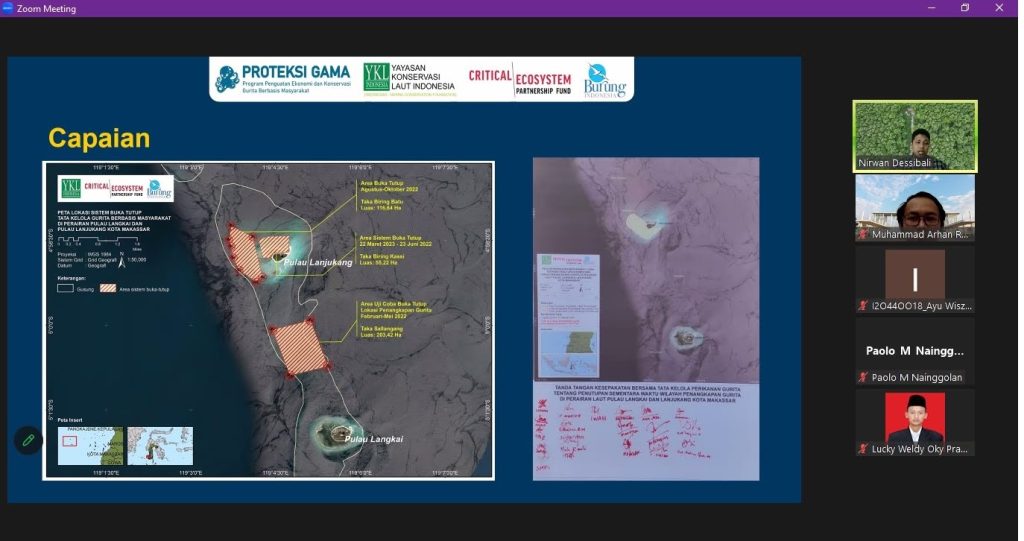Click muted mic icon on Muhammad Arhan tile

click(x=863, y=234)
